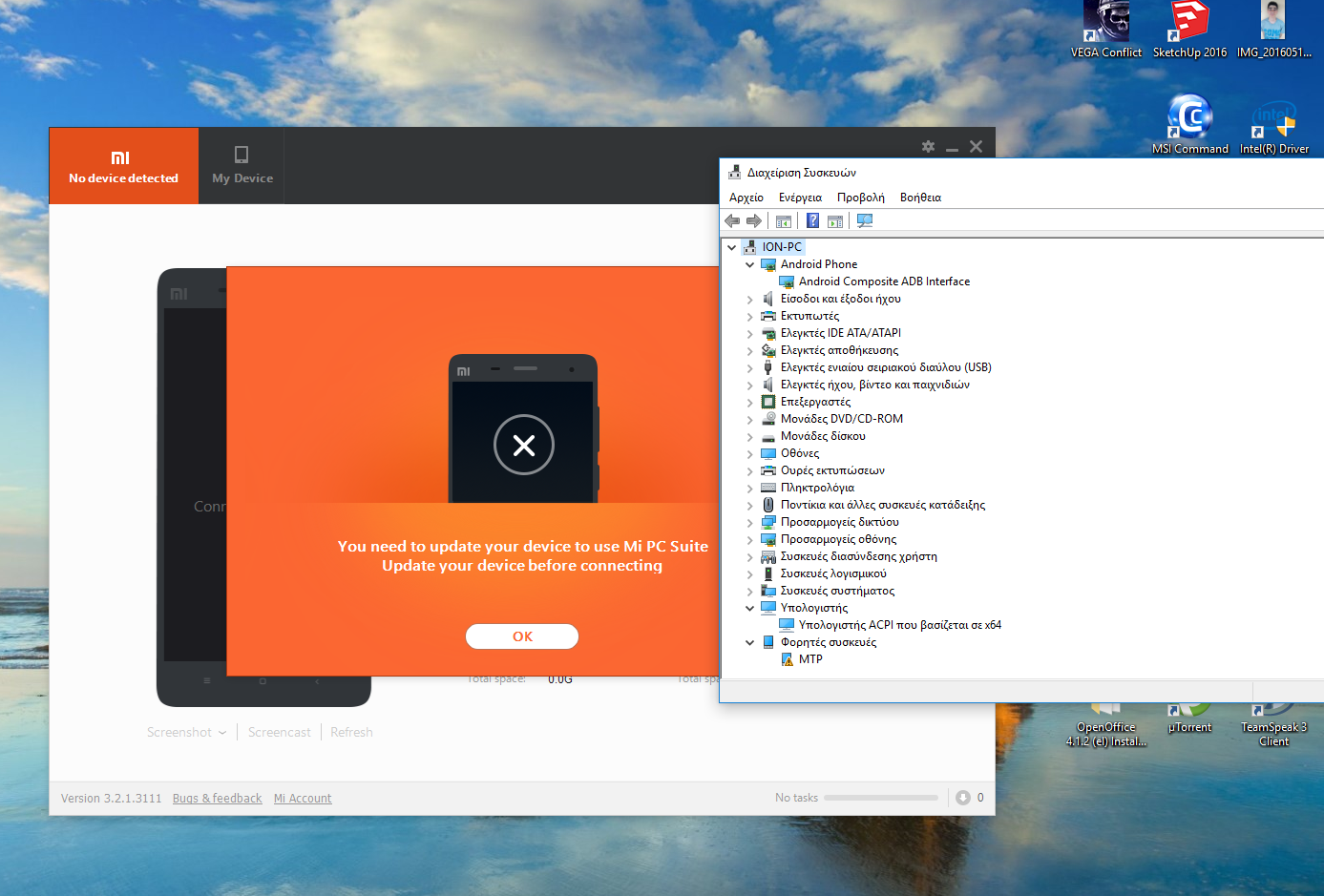Open the Ενέργεια menu
Viewport: 1324px width, 896px height.
pos(800,198)
